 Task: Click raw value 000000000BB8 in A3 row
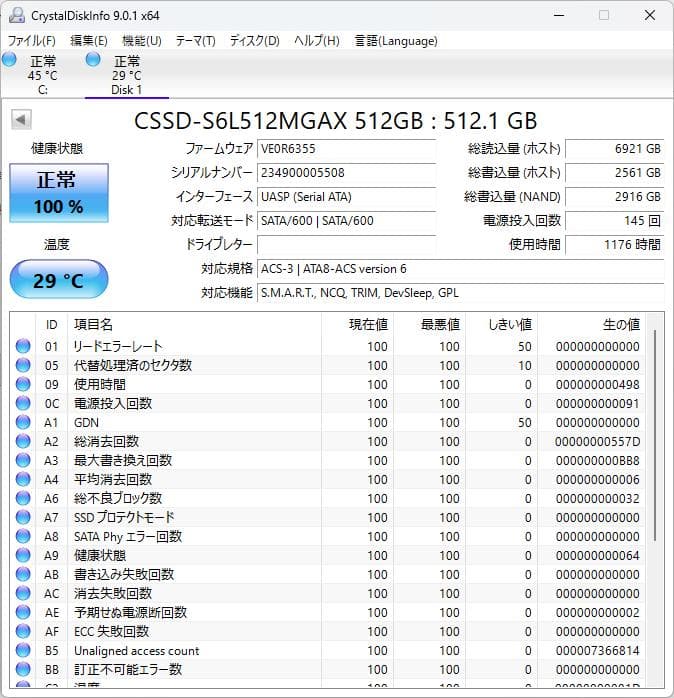[597, 460]
